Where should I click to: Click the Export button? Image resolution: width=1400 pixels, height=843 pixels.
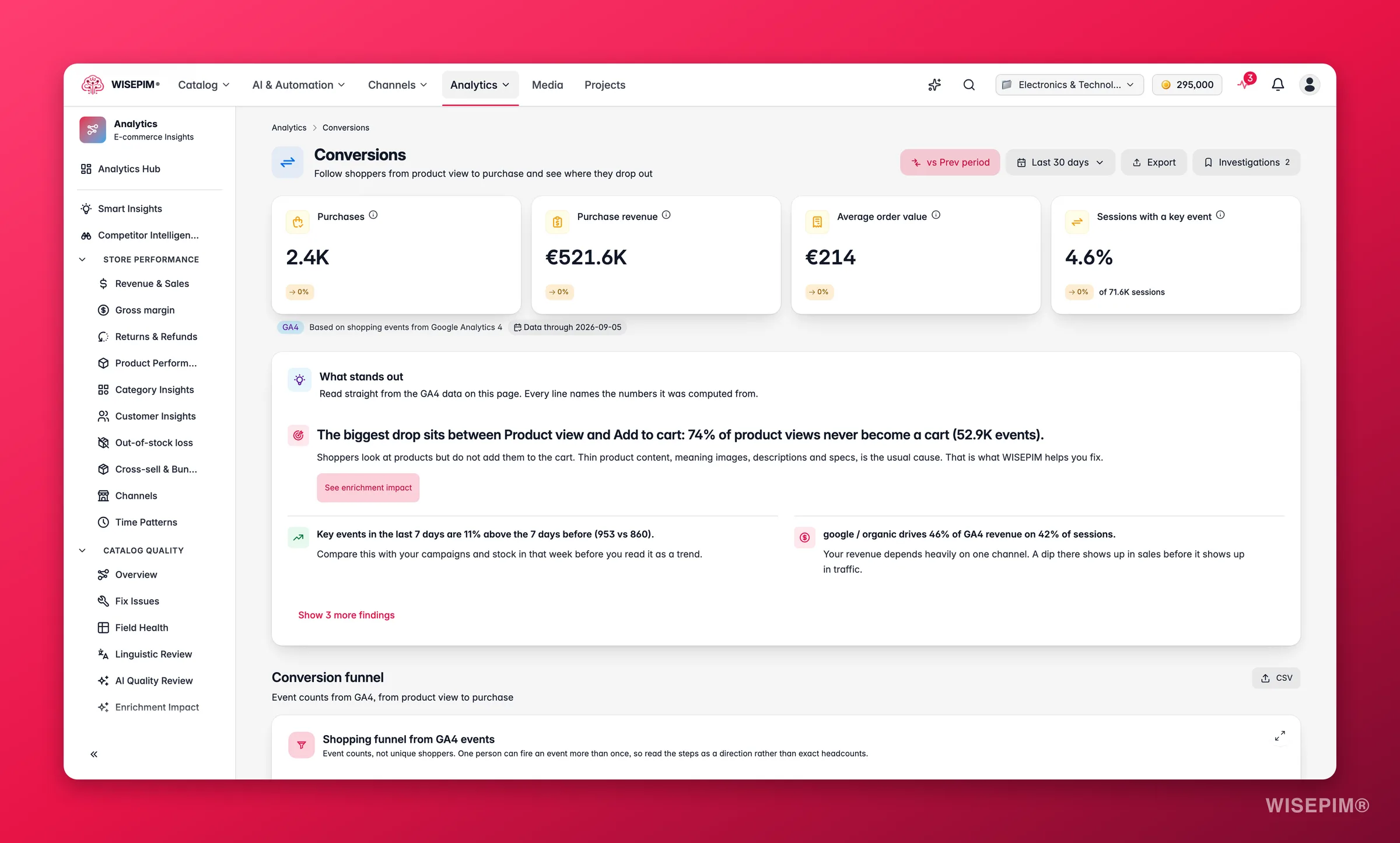pos(1154,162)
